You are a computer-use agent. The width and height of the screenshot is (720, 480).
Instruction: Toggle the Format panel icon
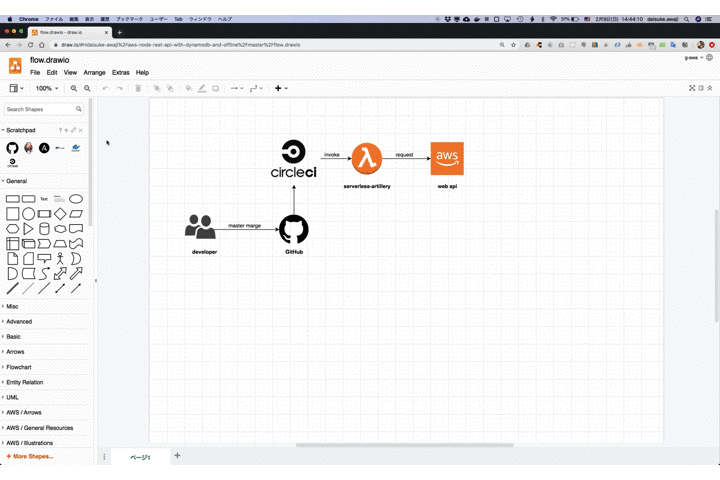tap(701, 88)
